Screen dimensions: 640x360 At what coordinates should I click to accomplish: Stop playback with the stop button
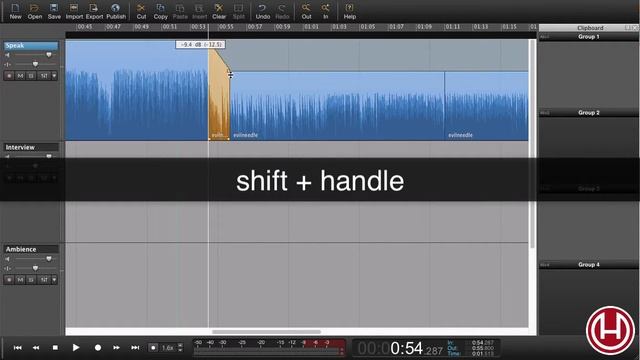point(55,348)
